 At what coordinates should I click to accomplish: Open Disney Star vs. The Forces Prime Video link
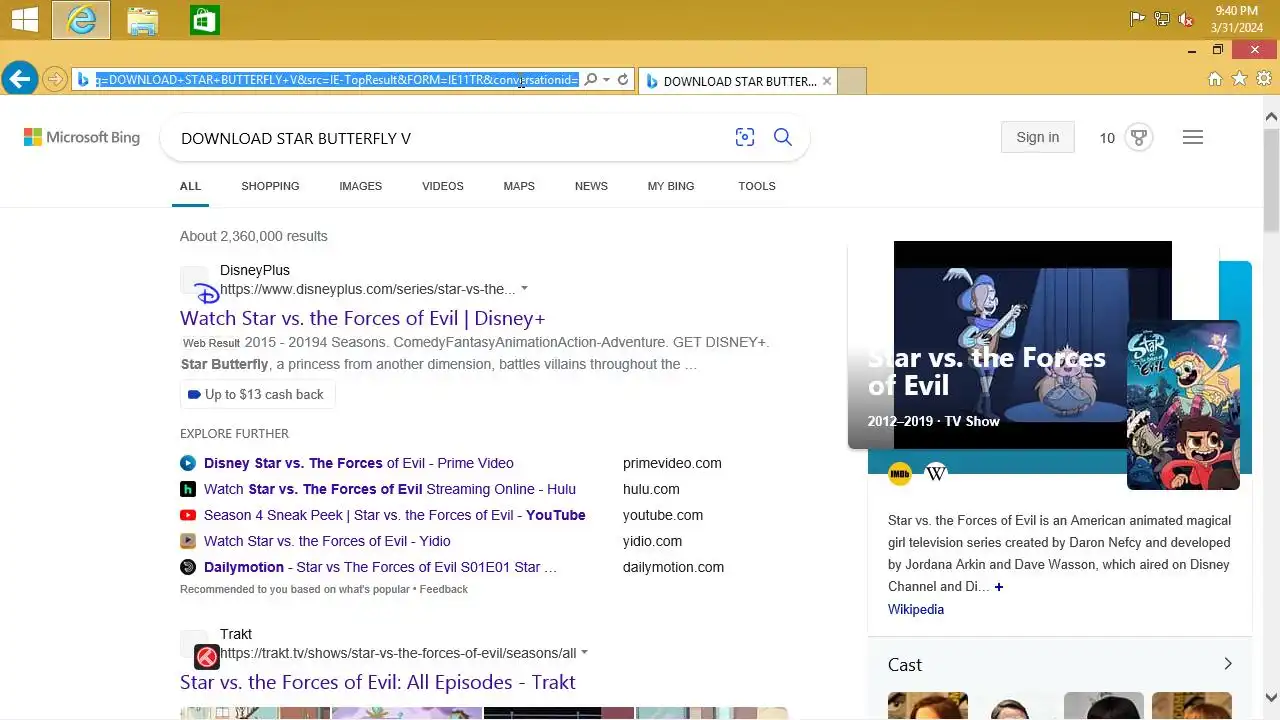pyautogui.click(x=359, y=463)
